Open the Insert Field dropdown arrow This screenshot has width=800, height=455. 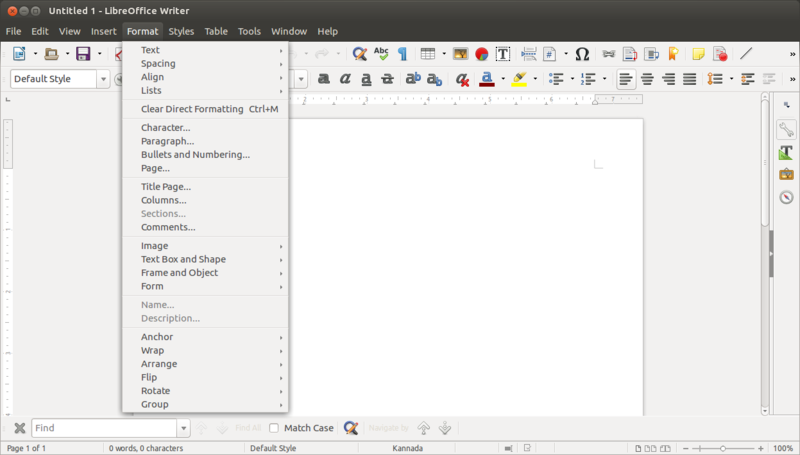565,54
